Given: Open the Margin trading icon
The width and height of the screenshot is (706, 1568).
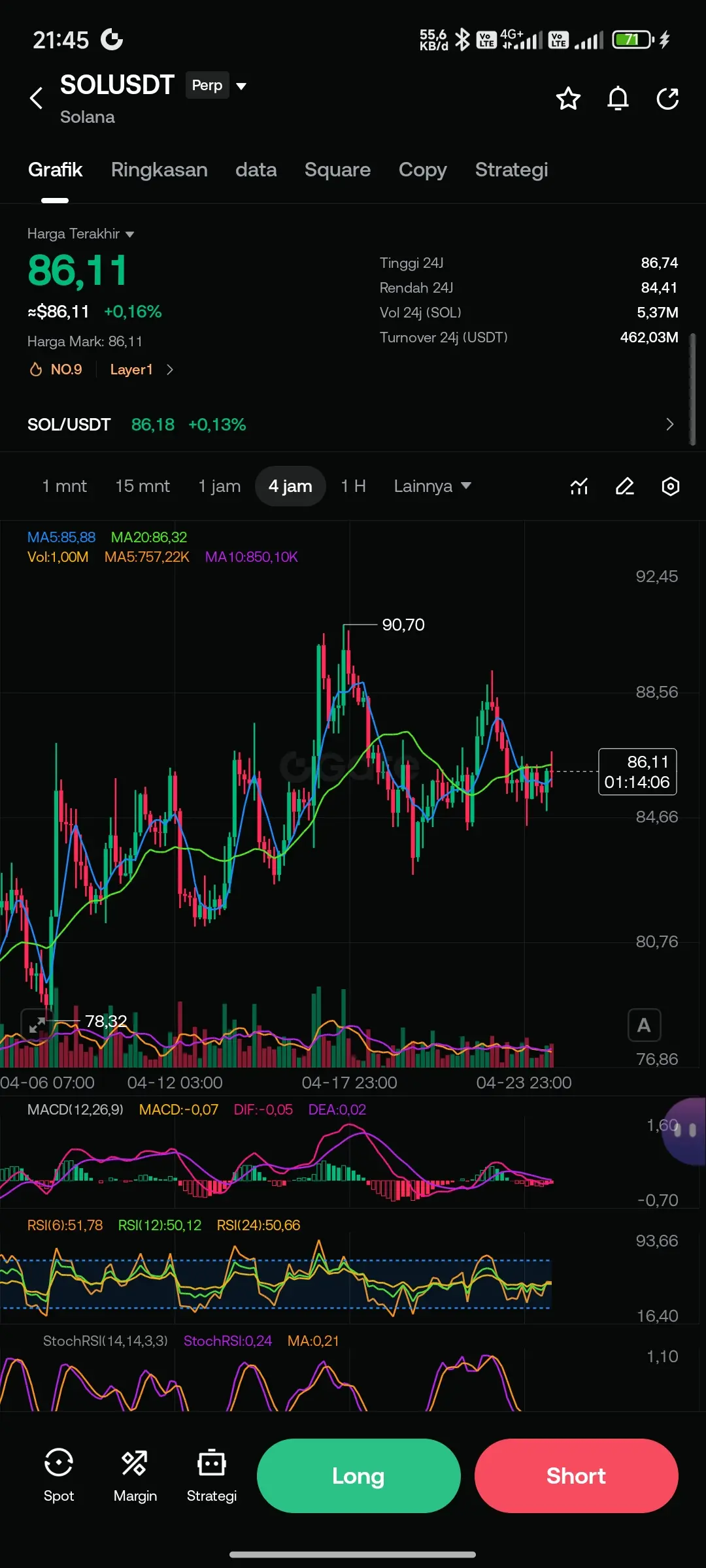Looking at the screenshot, I should coord(135,1475).
